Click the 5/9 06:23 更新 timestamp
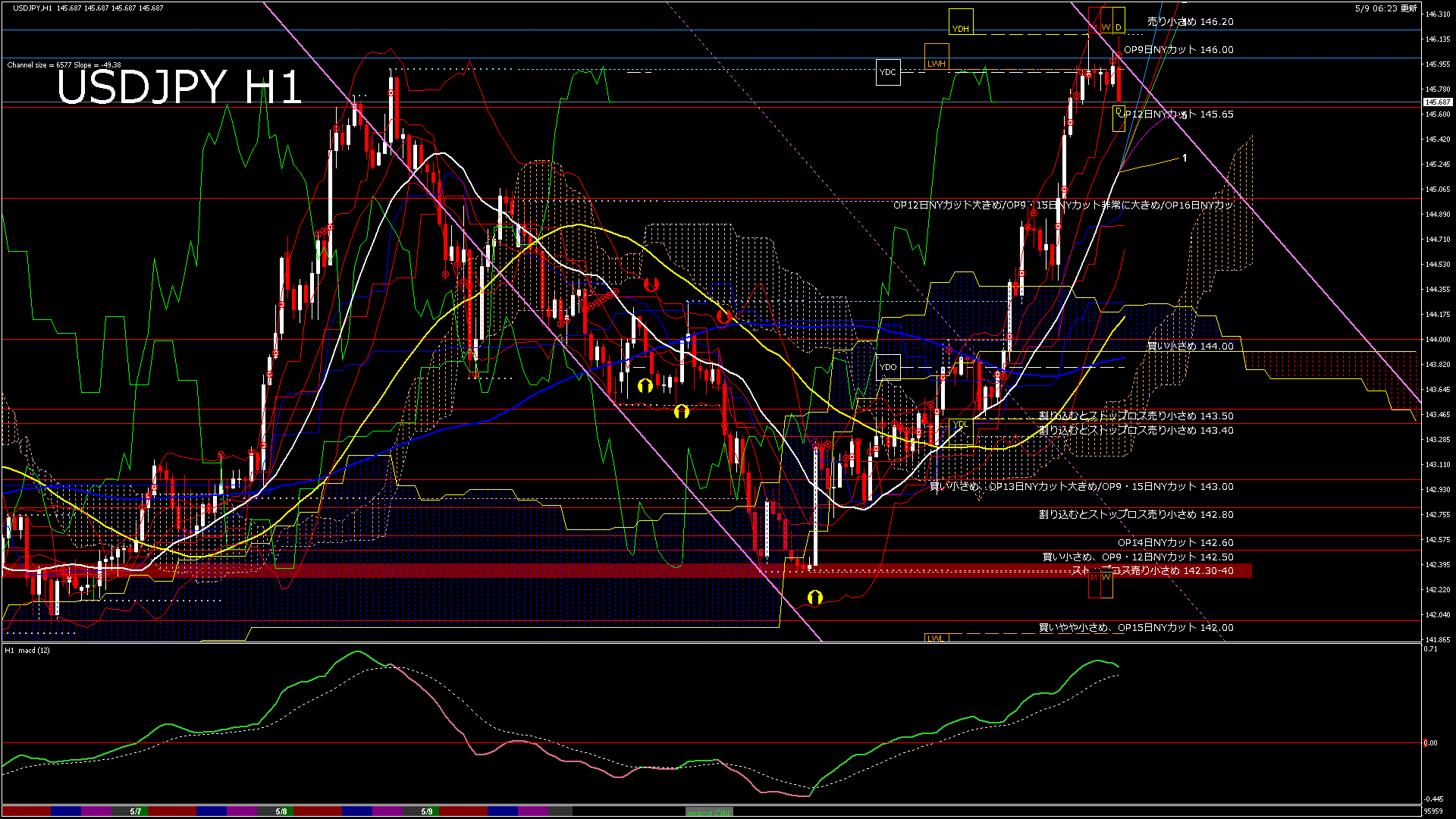Screen dimensions: 1456x819 (x=1385, y=8)
